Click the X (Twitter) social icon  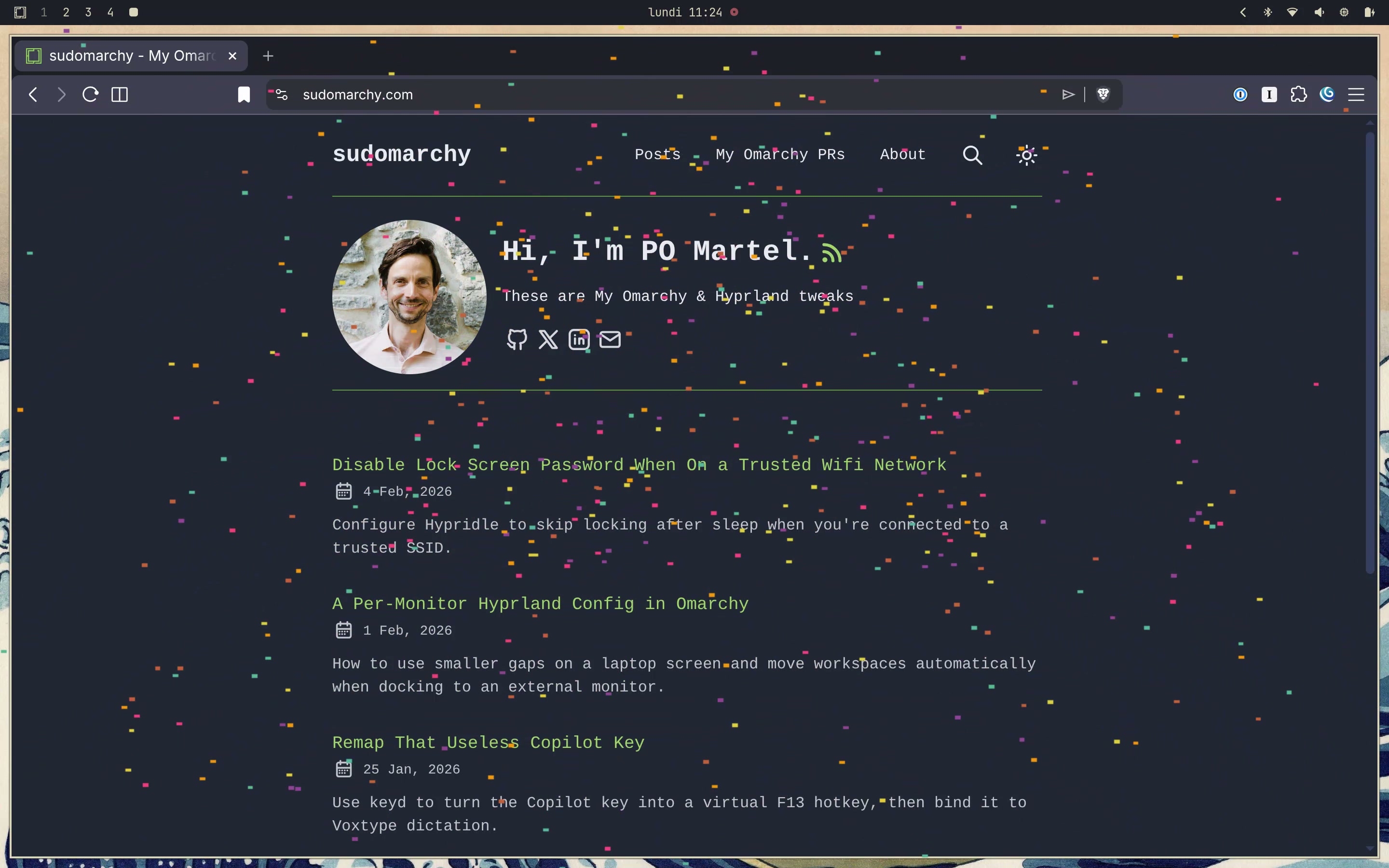[x=548, y=340]
